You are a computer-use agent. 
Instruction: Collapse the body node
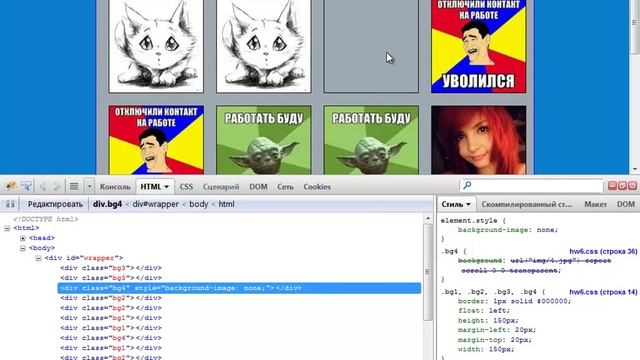pos(23,248)
